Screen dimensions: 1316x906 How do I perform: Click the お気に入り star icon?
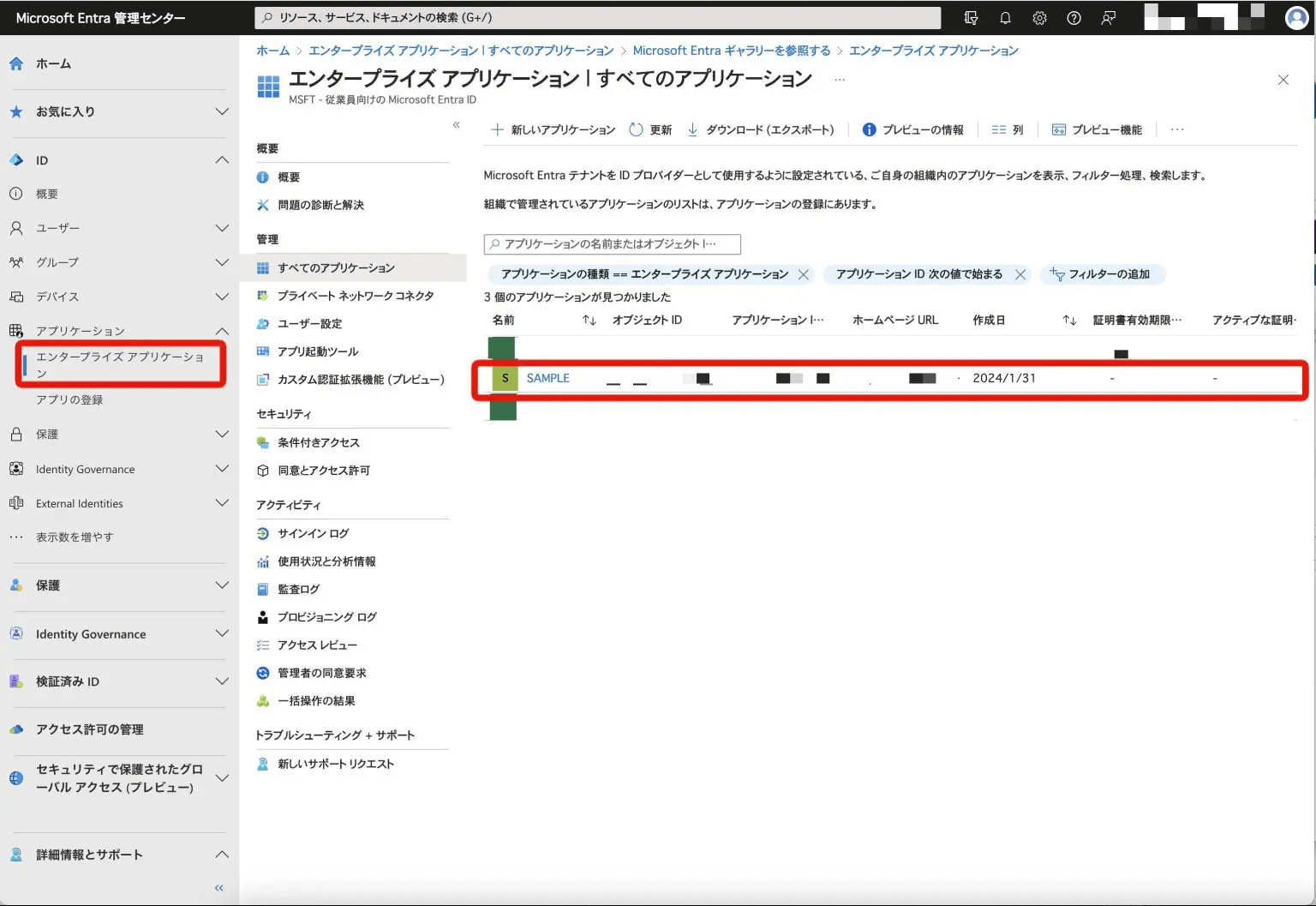pyautogui.click(x=16, y=111)
